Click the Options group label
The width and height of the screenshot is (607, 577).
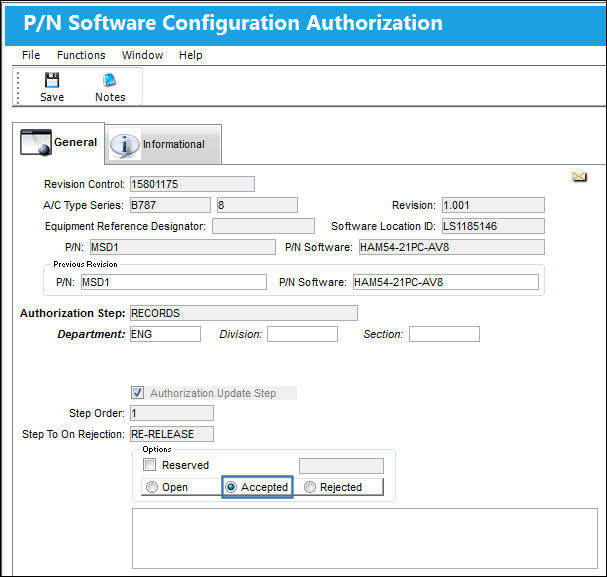(x=157, y=449)
